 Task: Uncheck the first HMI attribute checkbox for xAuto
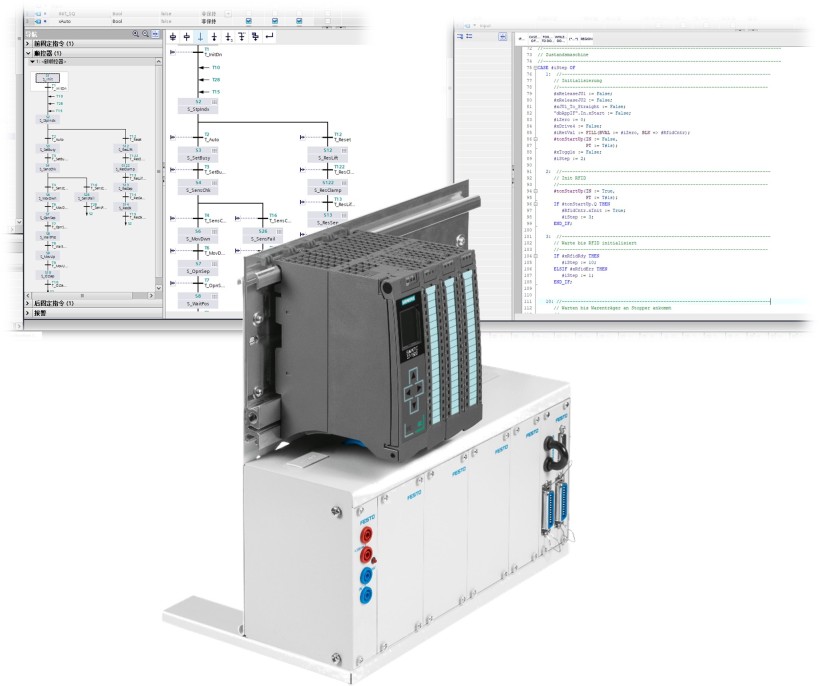click(248, 19)
